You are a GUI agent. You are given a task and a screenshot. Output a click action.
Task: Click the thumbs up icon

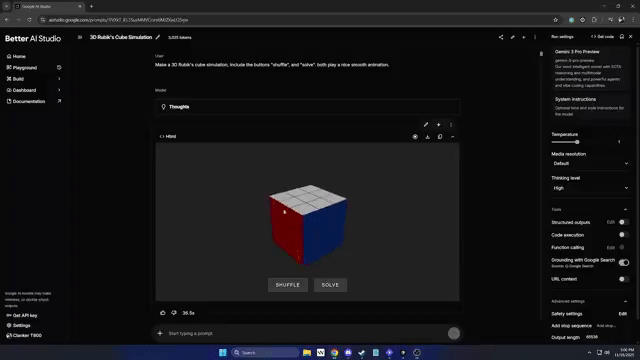click(x=163, y=313)
